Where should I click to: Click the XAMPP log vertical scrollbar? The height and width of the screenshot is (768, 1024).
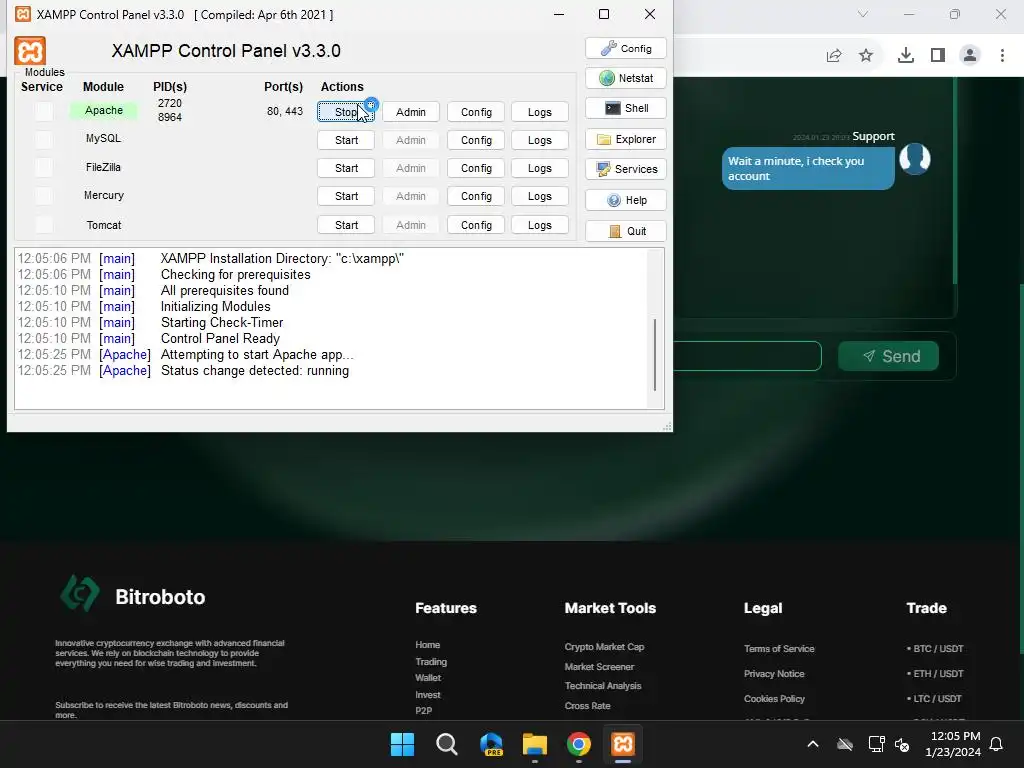[x=654, y=355]
